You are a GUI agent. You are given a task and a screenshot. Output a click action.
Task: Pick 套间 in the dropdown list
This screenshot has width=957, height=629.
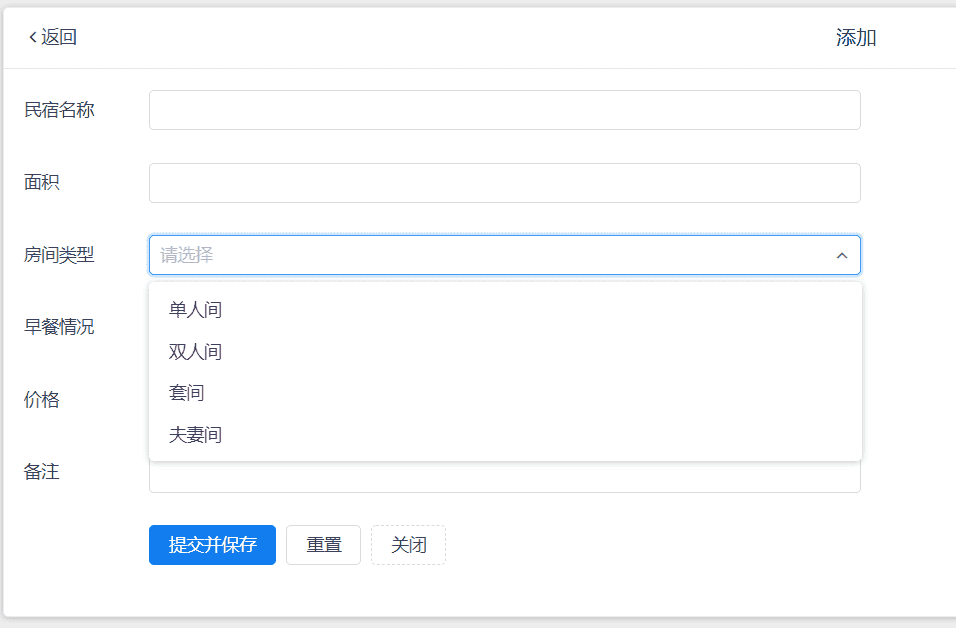point(187,393)
